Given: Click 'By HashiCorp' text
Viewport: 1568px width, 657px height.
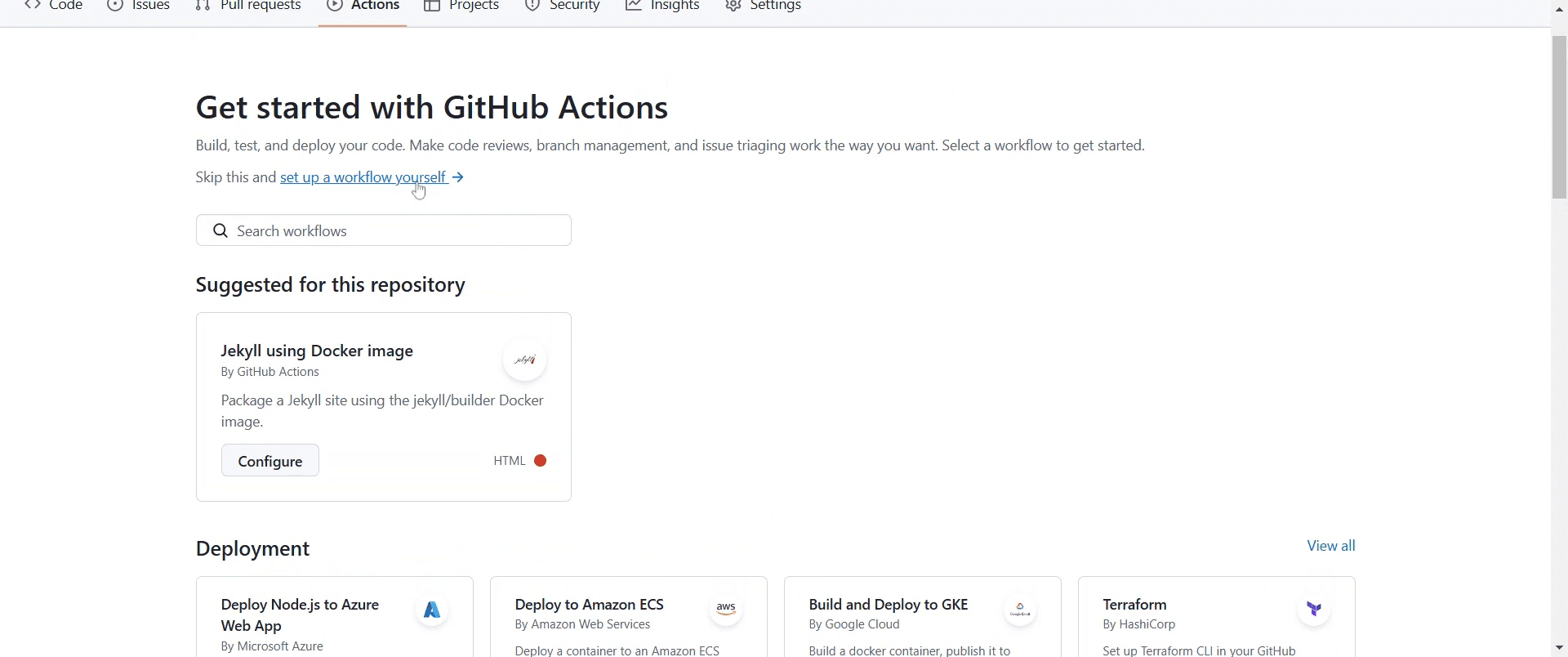Looking at the screenshot, I should 1139,624.
